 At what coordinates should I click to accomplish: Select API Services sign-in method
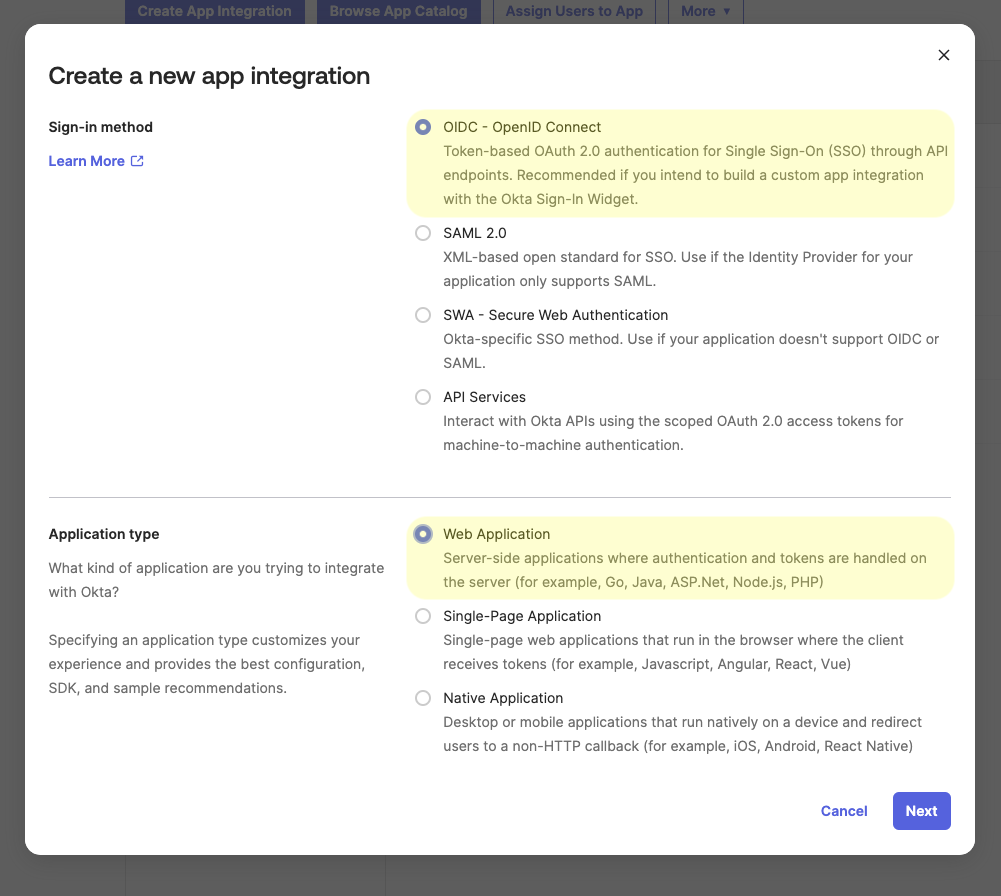(423, 397)
